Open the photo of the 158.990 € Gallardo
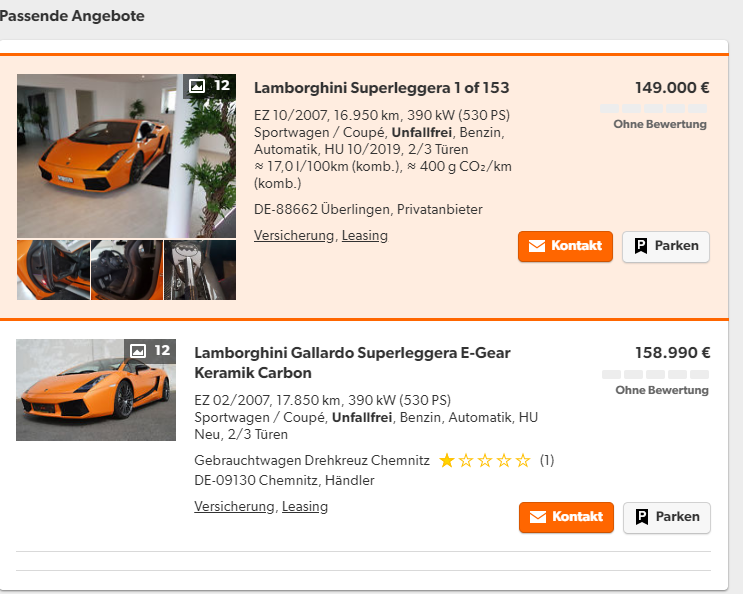Image resolution: width=743 pixels, height=594 pixels. tap(95, 390)
